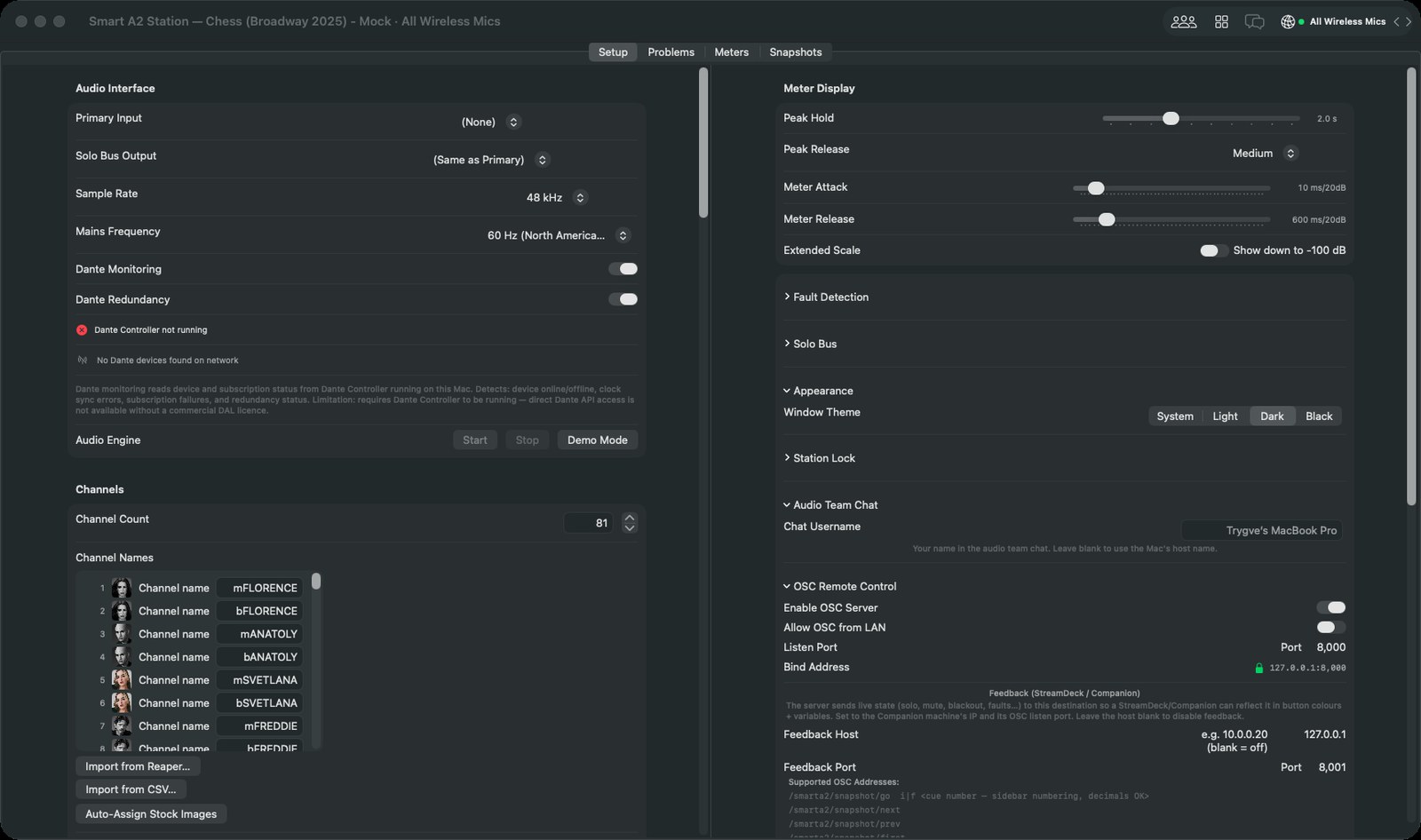1421x840 pixels.
Task: Click the bSVETLANA channel portrait image
Action: click(x=122, y=703)
